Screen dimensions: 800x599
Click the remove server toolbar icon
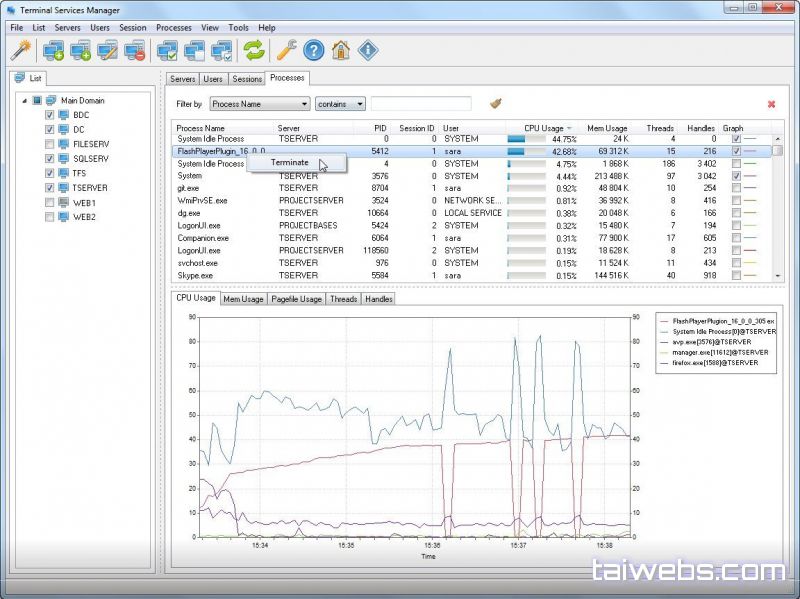coord(135,50)
